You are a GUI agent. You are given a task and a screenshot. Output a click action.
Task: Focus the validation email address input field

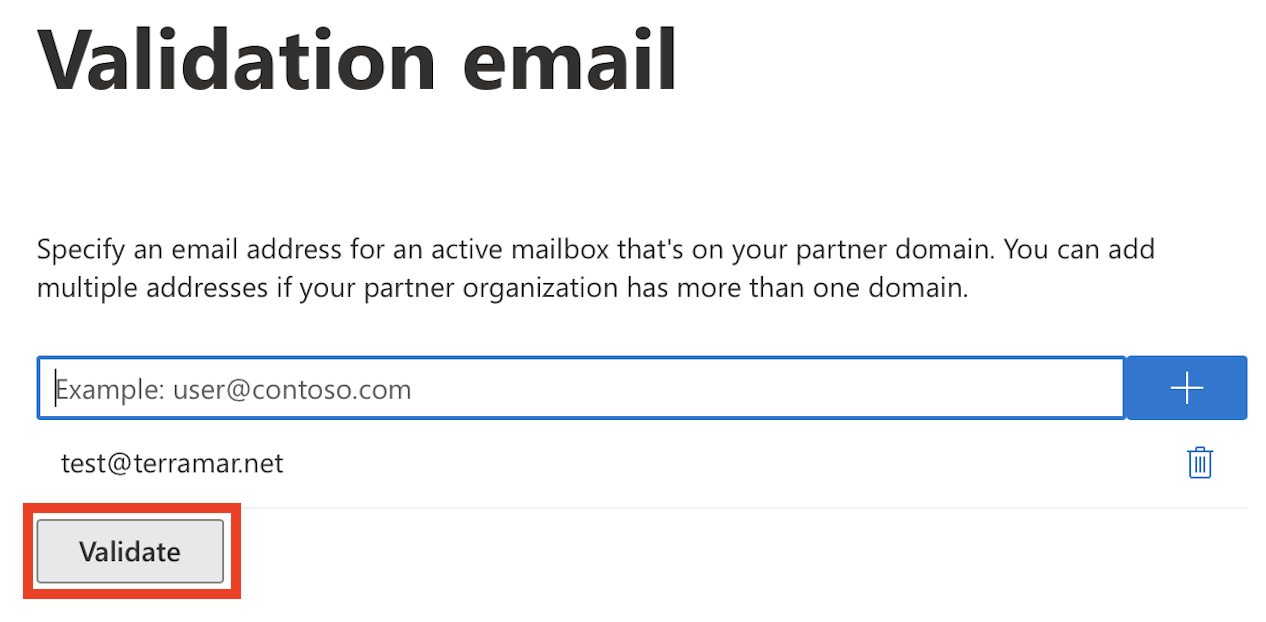click(x=581, y=388)
